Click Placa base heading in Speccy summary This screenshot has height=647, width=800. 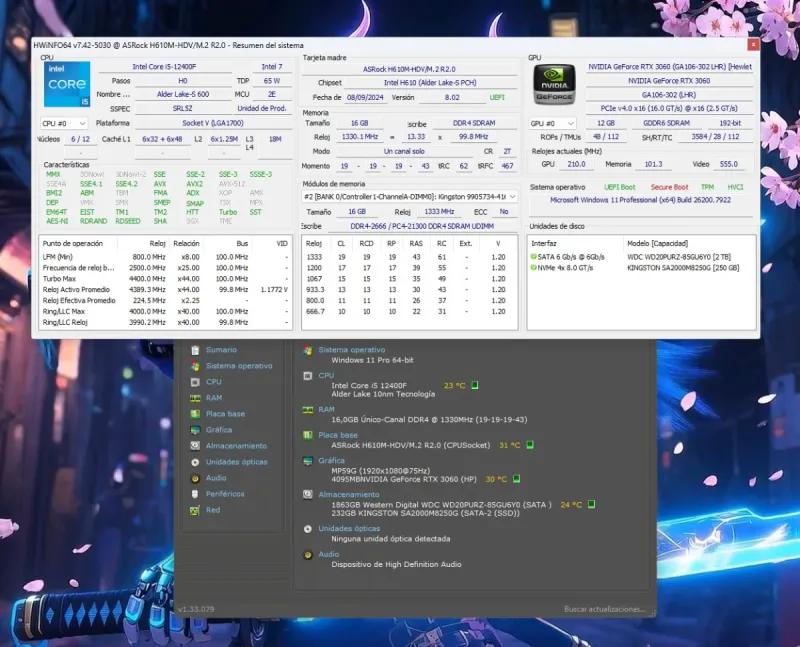pos(338,435)
